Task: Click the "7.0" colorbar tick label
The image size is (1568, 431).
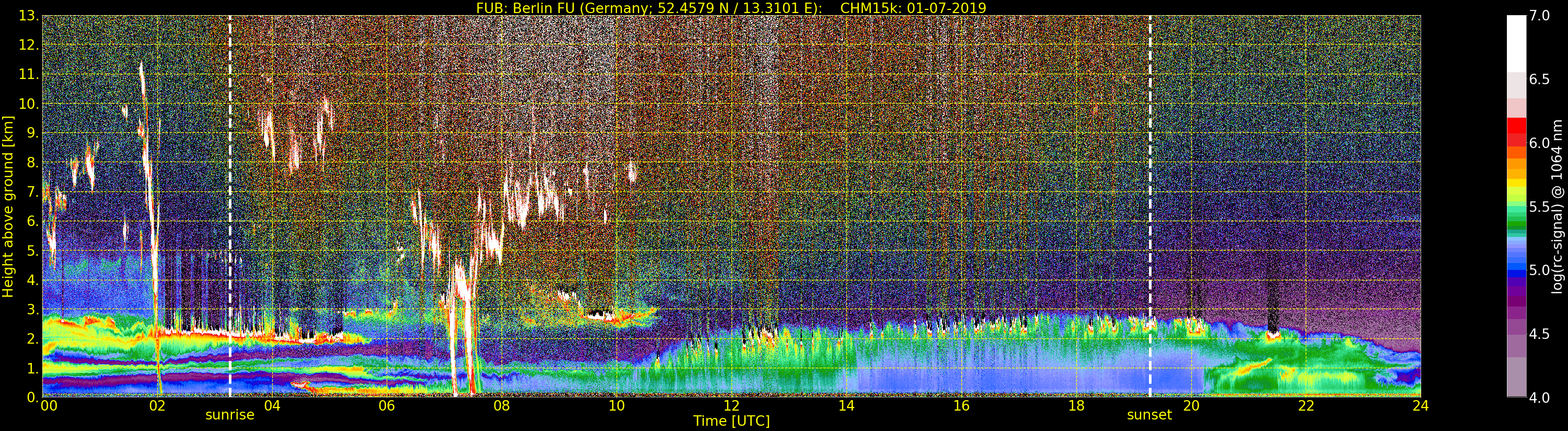Action: pos(1539,16)
